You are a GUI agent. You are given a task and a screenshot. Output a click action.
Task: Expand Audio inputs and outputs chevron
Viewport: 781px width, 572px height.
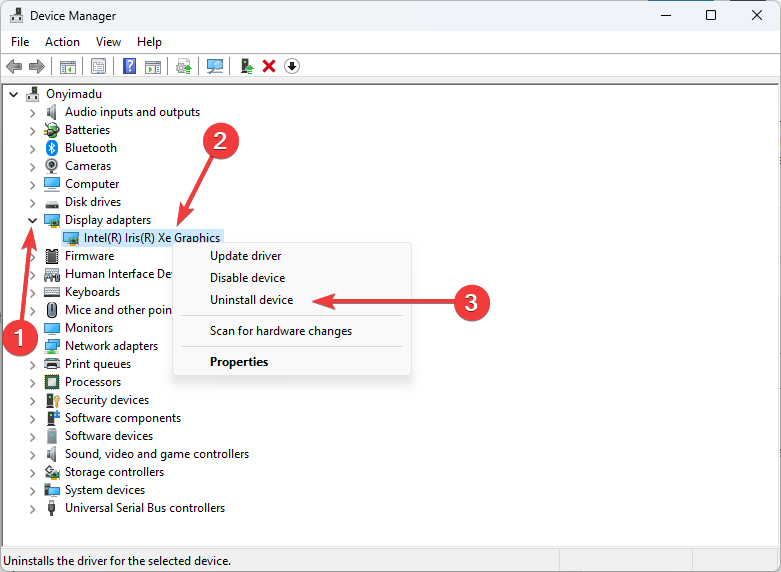pos(32,113)
